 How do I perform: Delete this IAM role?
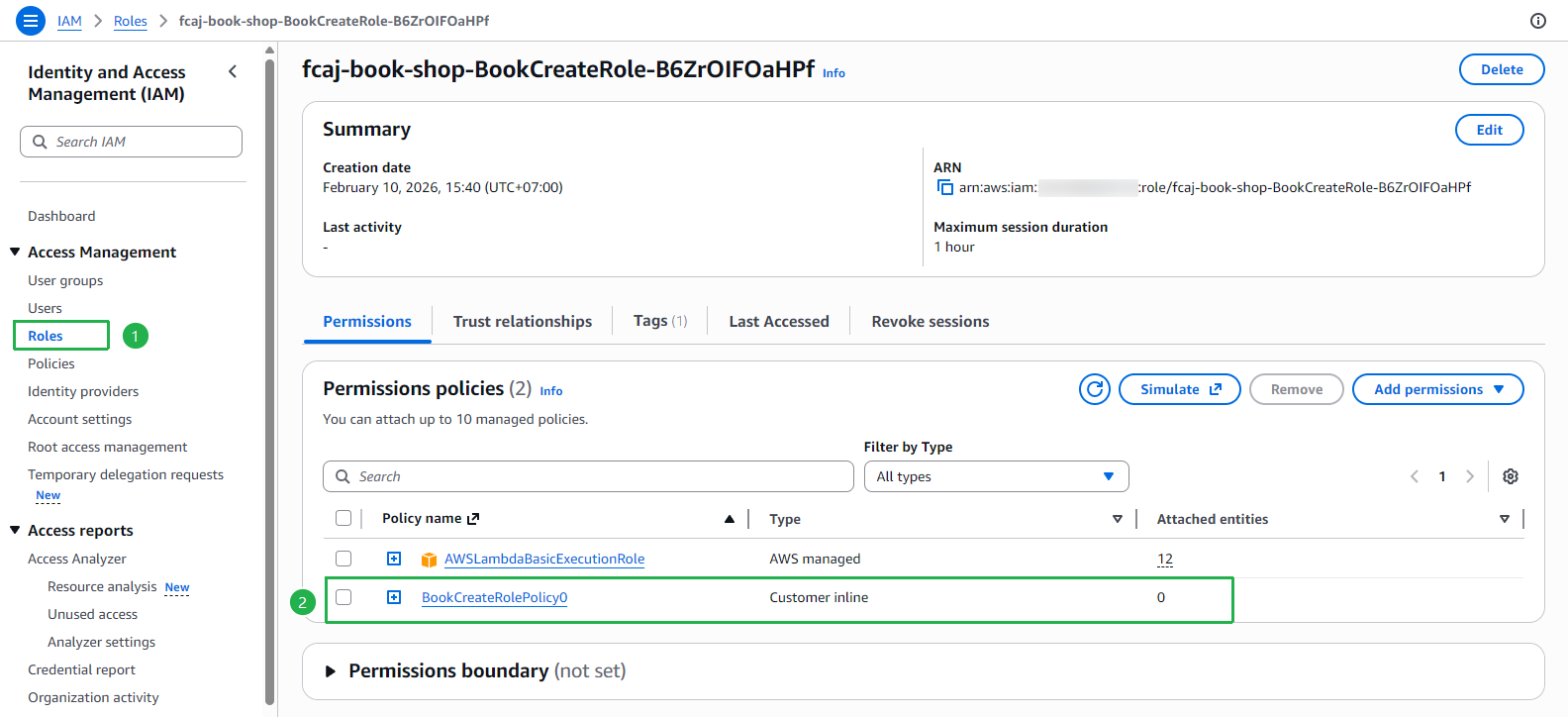tap(1502, 69)
